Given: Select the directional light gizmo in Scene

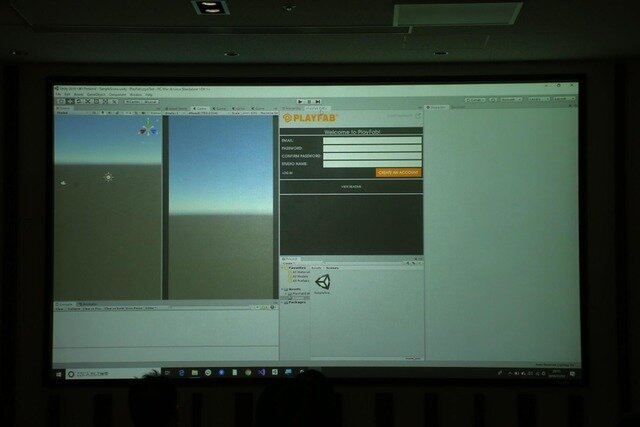Looking at the screenshot, I should 108,177.
